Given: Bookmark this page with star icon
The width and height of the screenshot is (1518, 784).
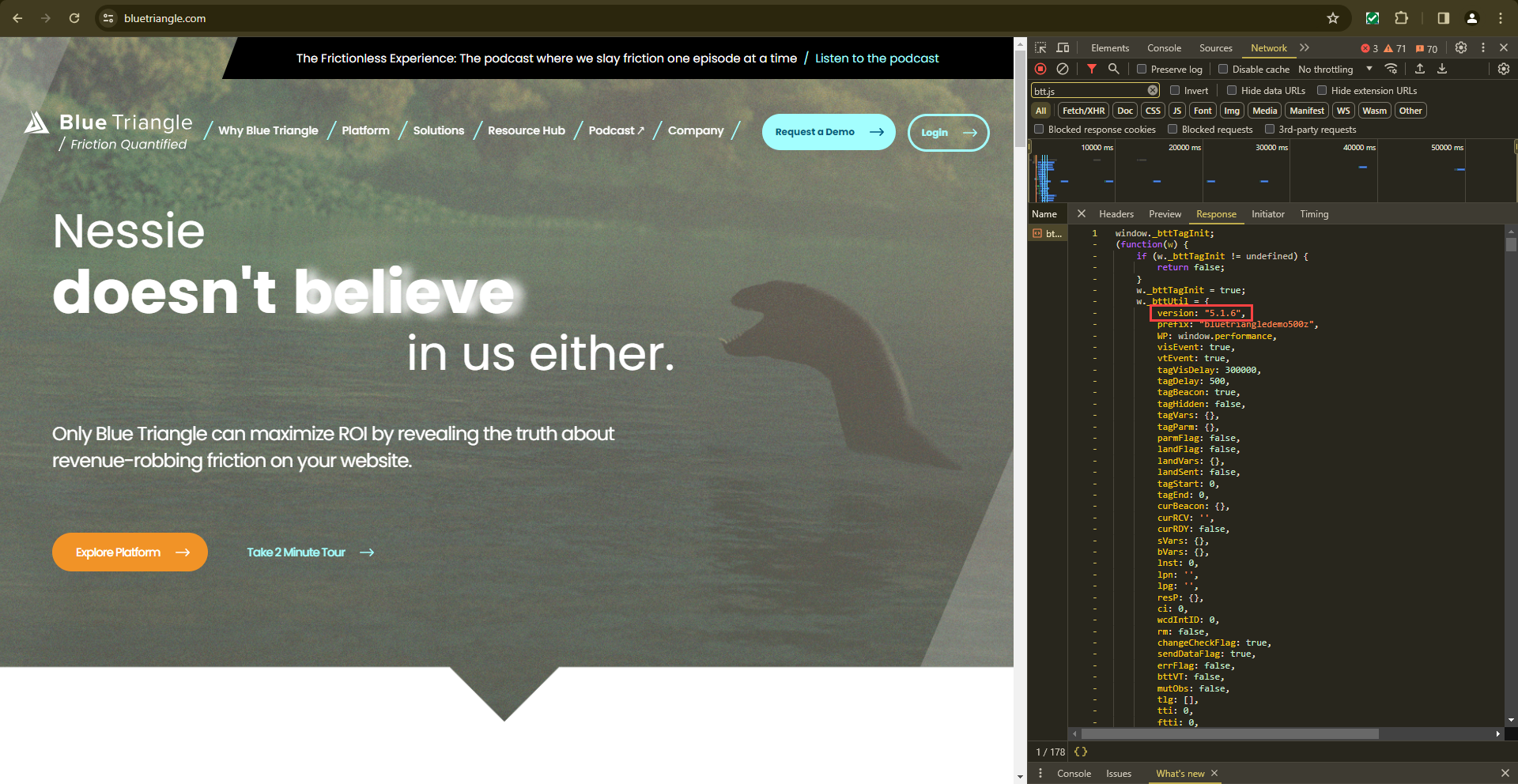Looking at the screenshot, I should 1333,18.
